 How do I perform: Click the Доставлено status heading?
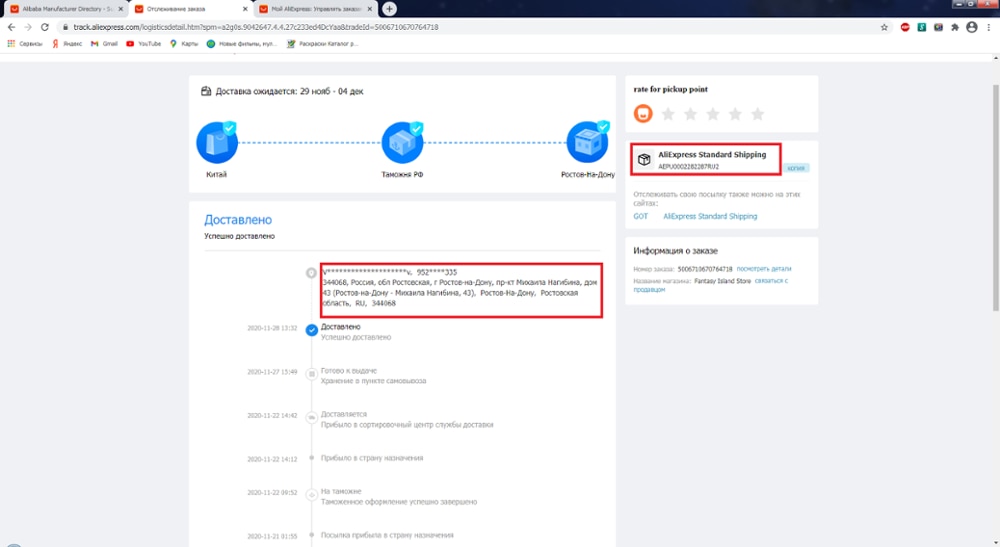238,220
